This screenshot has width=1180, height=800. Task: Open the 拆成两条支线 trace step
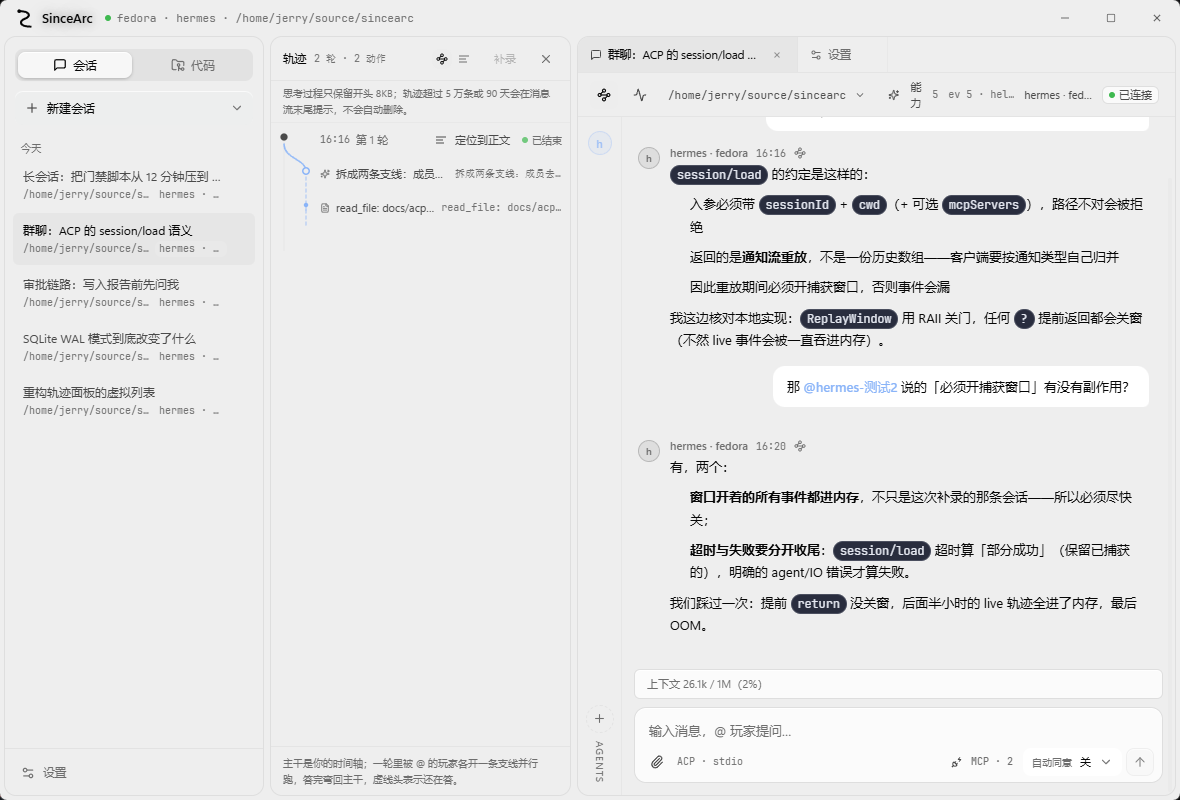tap(441, 174)
